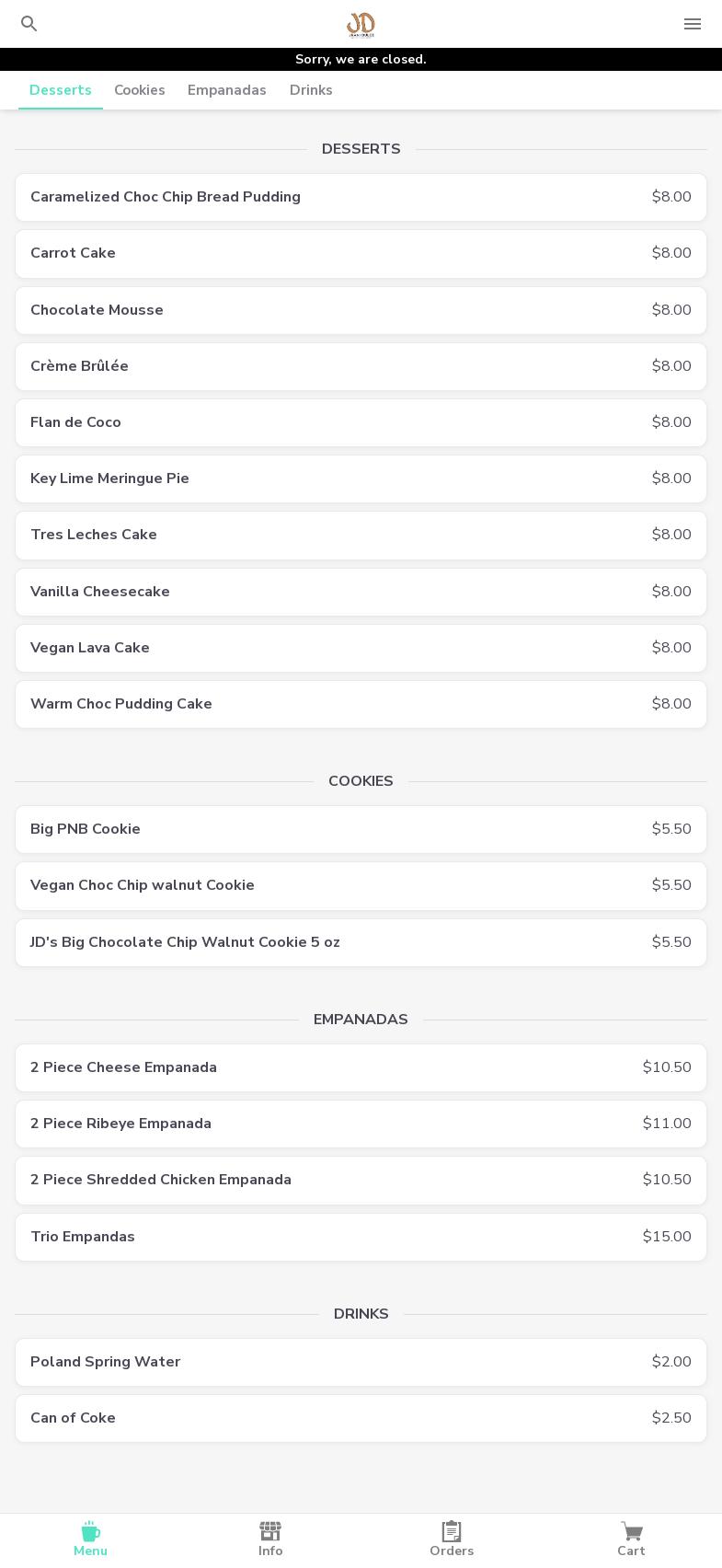The image size is (722, 1568).
Task: Select the Desserts tab
Action: pyautogui.click(x=61, y=90)
